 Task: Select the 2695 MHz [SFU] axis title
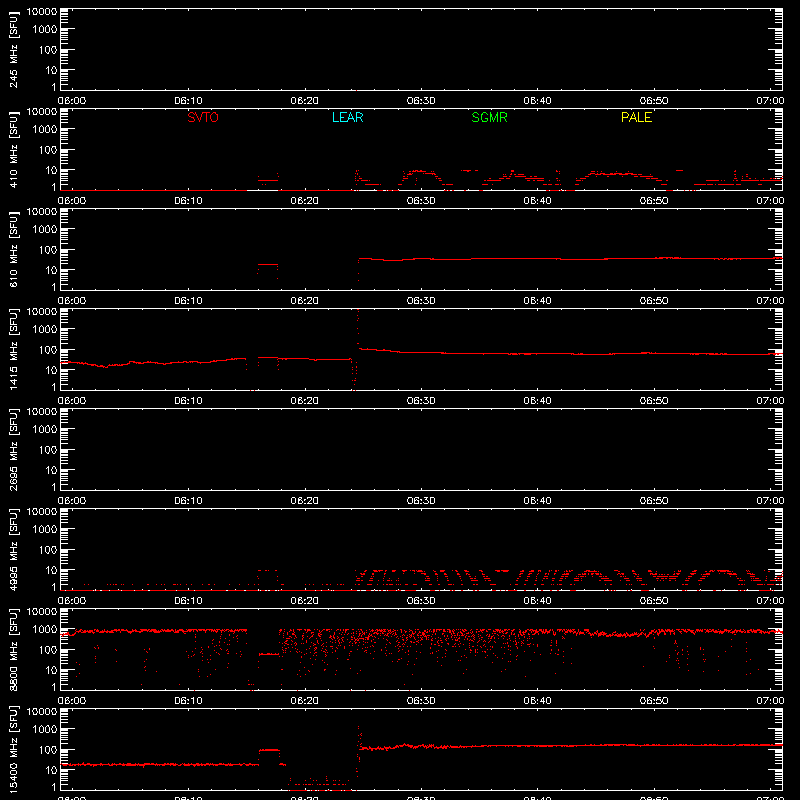tap(13, 449)
